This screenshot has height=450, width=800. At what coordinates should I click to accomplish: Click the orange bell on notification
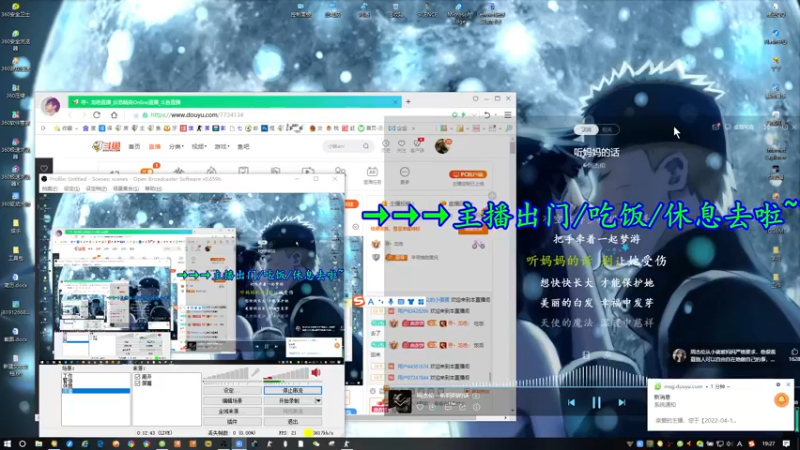tap(781, 400)
